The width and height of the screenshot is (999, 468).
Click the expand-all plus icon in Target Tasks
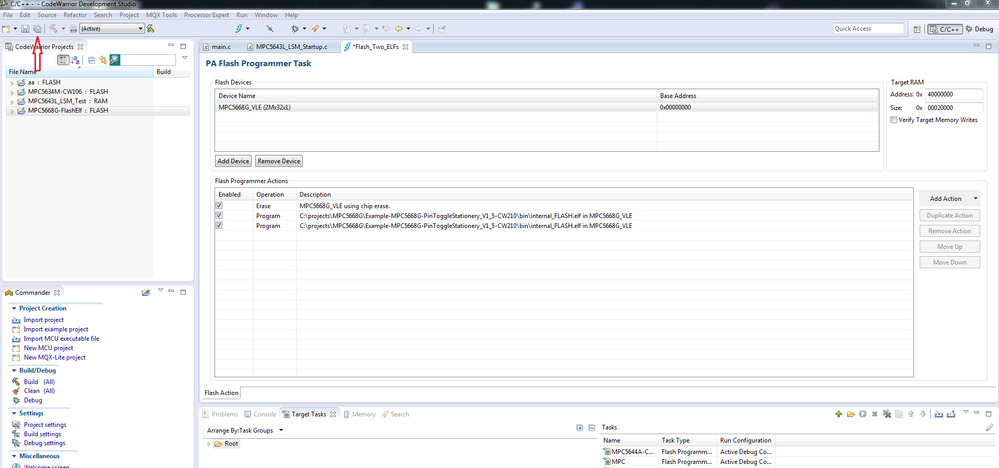(580, 428)
